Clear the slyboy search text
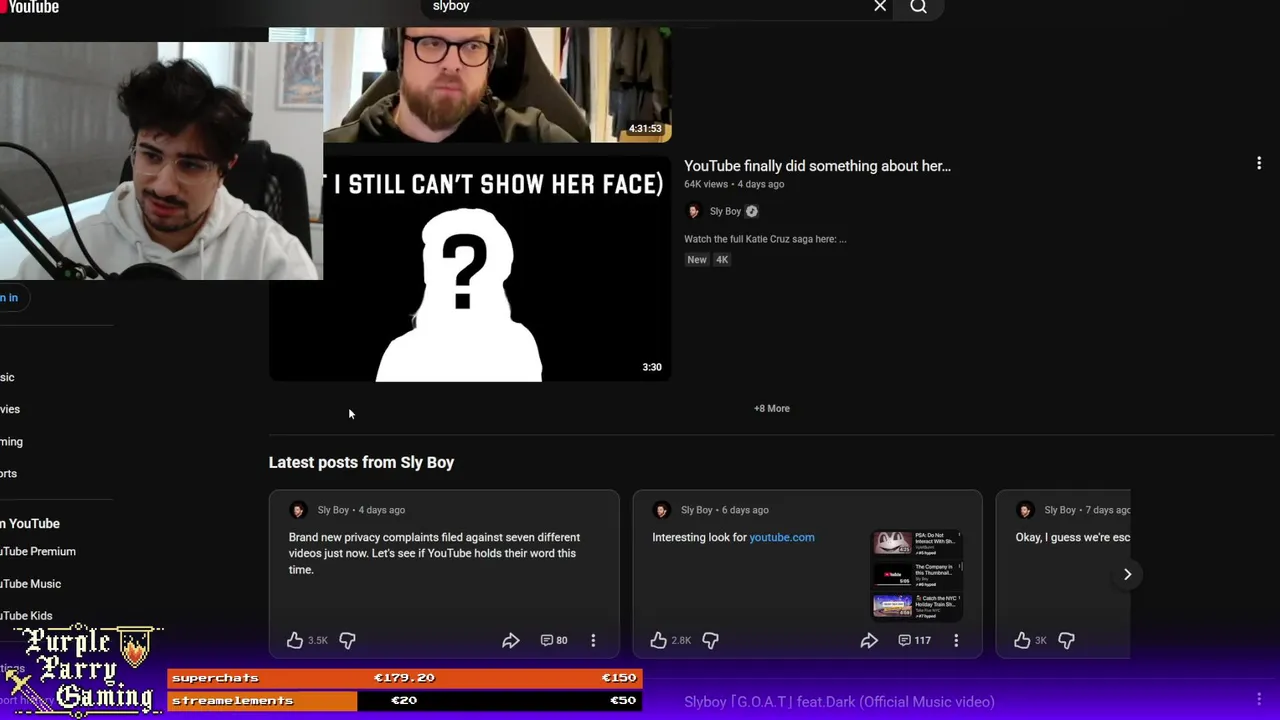This screenshot has height=720, width=1280. tap(880, 7)
